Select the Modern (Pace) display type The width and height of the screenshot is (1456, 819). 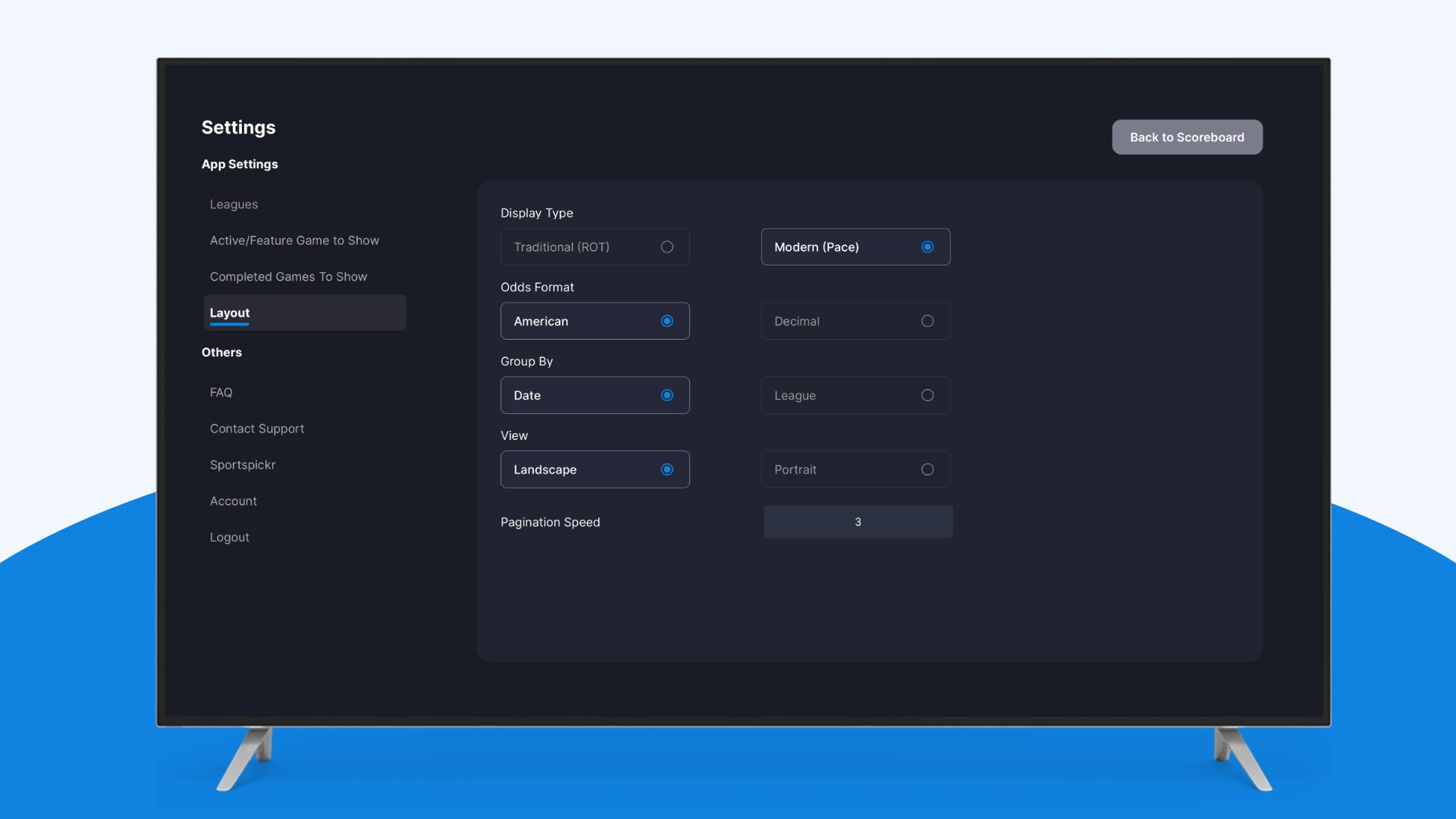pyautogui.click(x=855, y=247)
